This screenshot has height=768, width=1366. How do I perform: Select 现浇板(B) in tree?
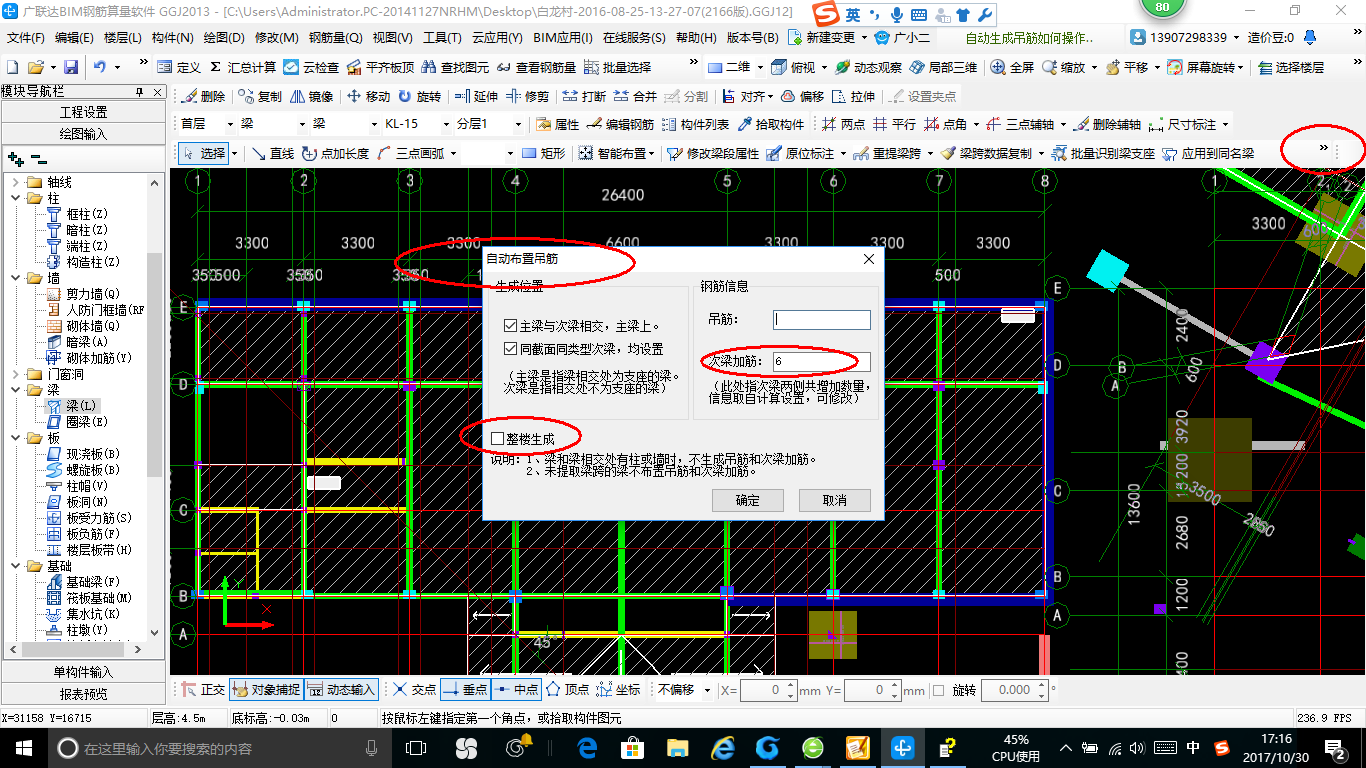(92, 454)
